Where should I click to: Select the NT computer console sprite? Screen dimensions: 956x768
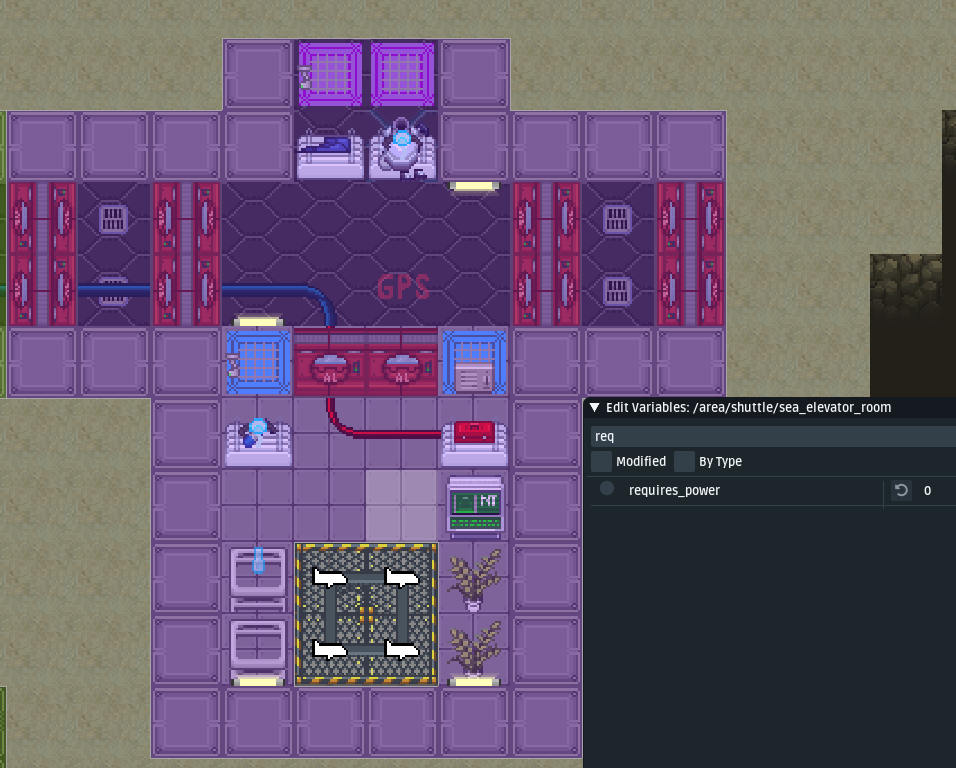coord(475,507)
